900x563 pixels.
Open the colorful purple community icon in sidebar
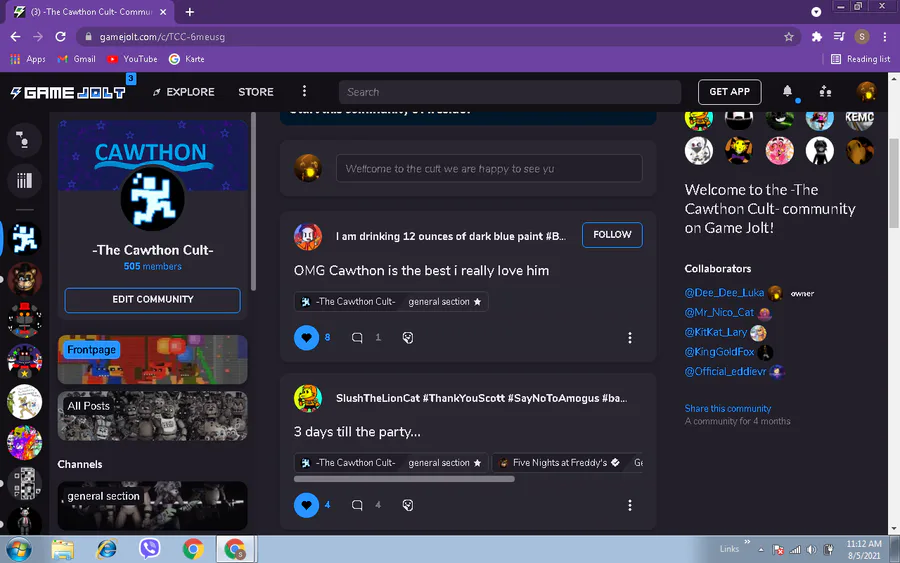pos(24,442)
